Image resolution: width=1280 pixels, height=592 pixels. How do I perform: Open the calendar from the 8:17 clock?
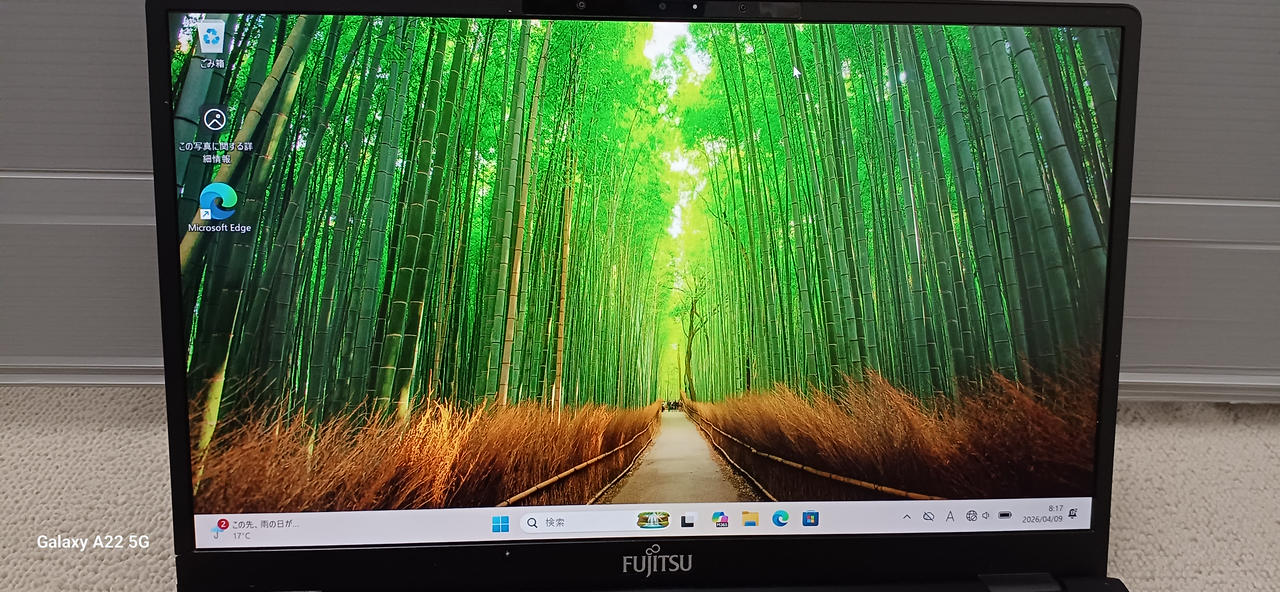tap(1043, 514)
